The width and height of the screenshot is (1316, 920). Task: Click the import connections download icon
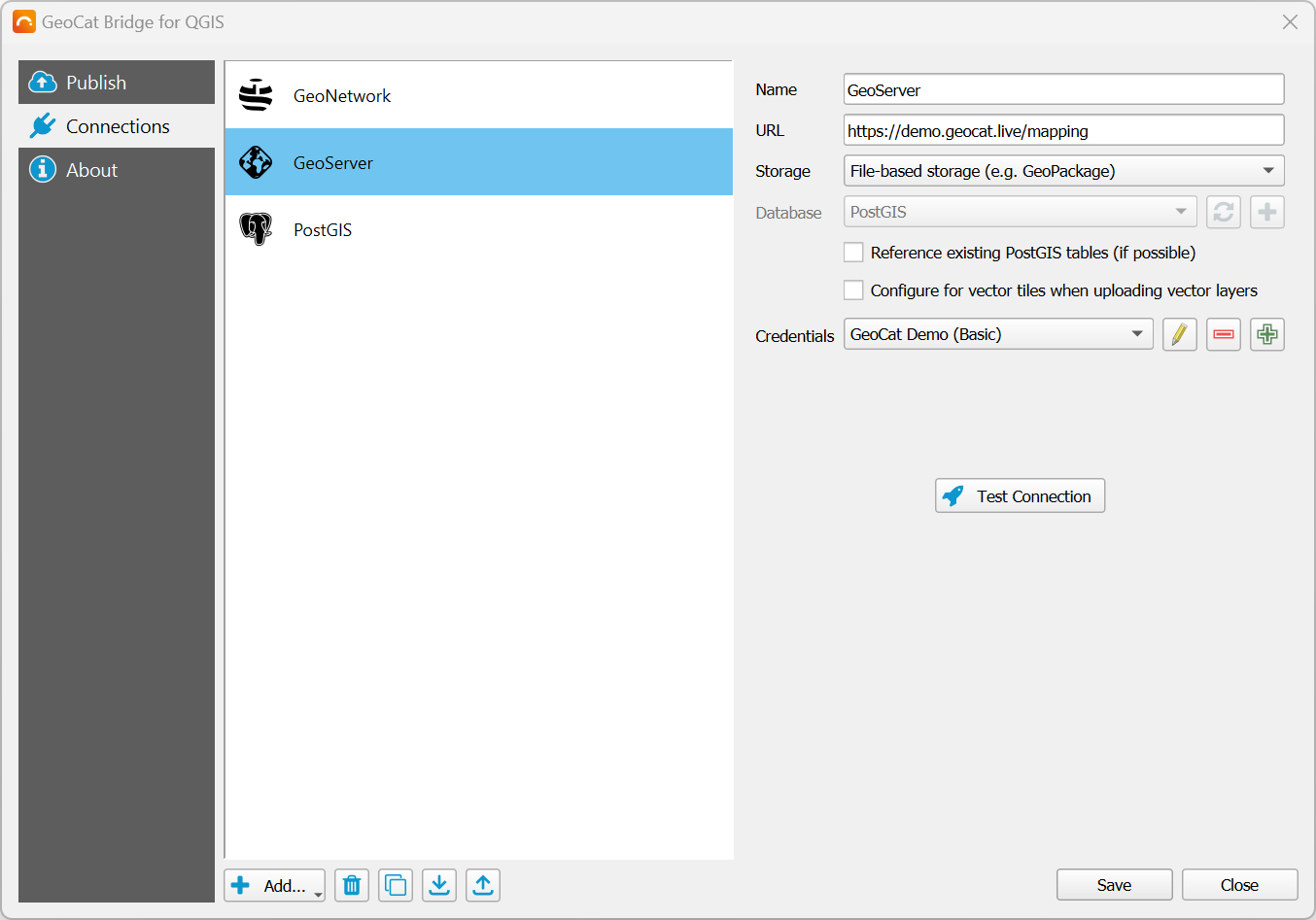click(439, 885)
